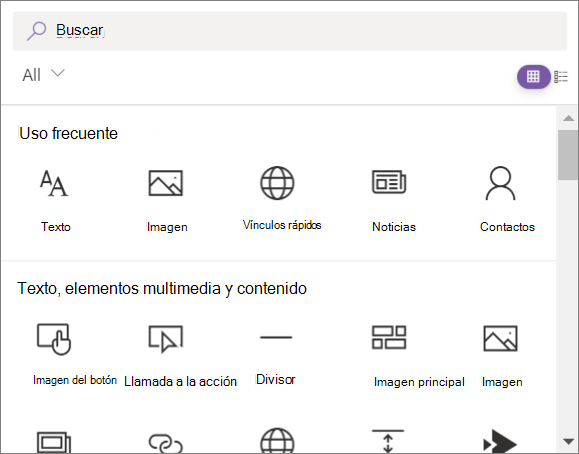Switch to grid view
This screenshot has width=579, height=454.
(x=533, y=77)
